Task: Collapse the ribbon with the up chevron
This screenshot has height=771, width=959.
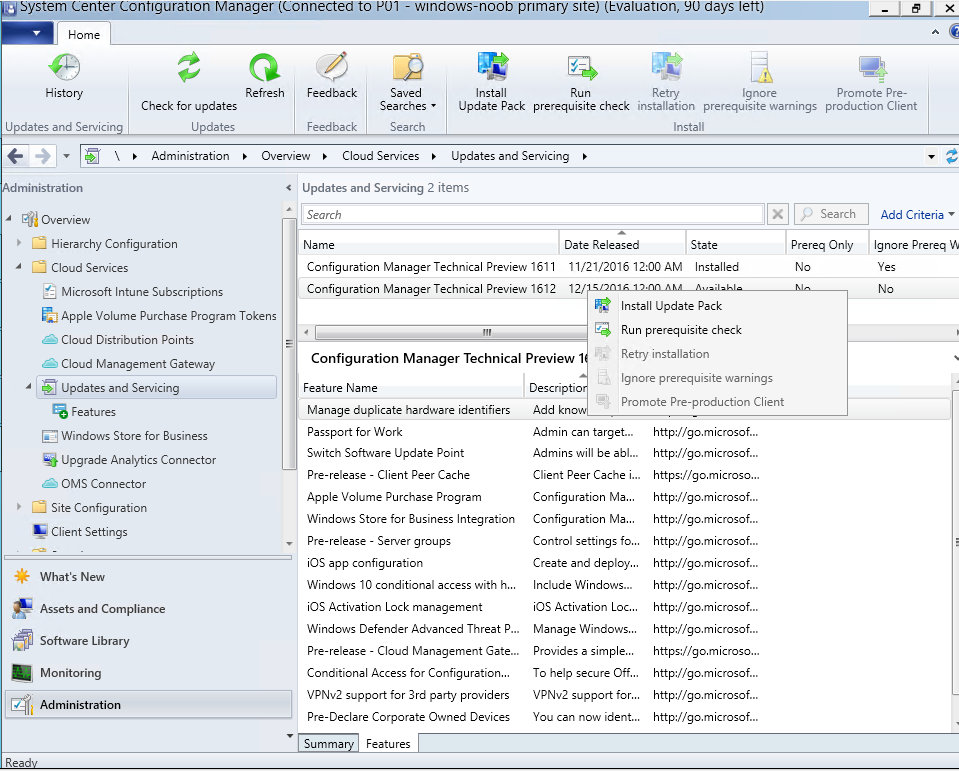Action: (x=935, y=32)
